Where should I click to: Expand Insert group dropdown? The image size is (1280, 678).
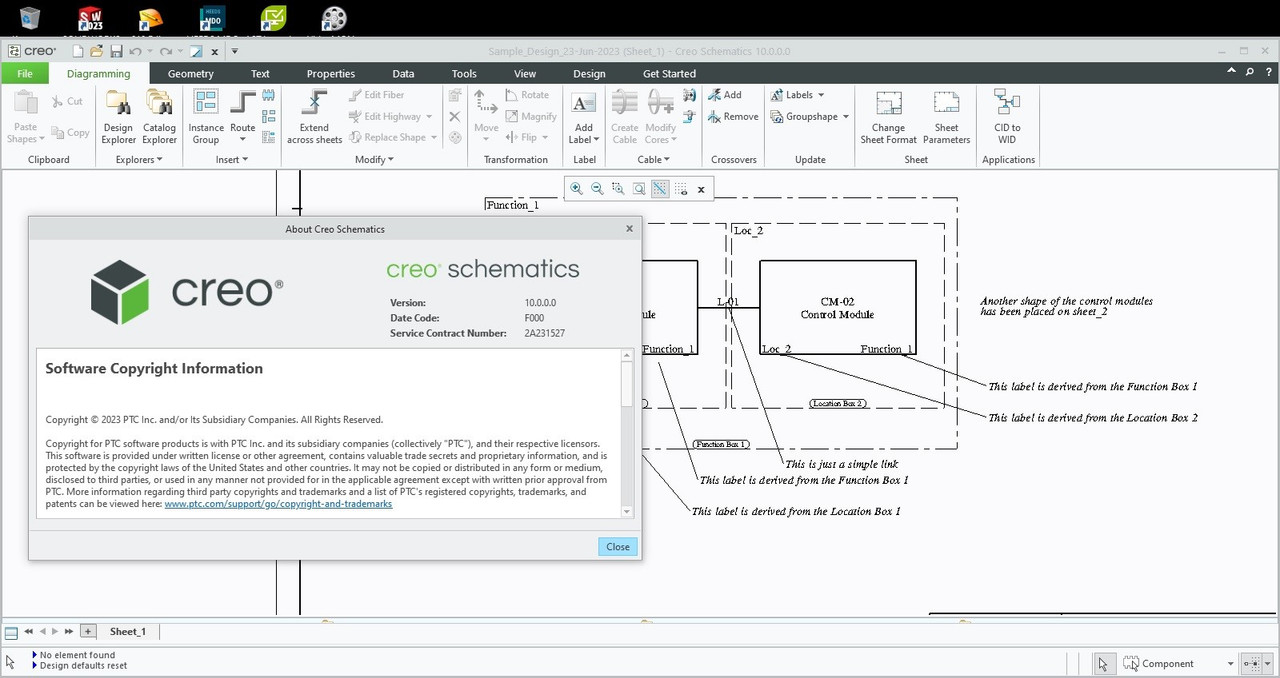point(230,159)
